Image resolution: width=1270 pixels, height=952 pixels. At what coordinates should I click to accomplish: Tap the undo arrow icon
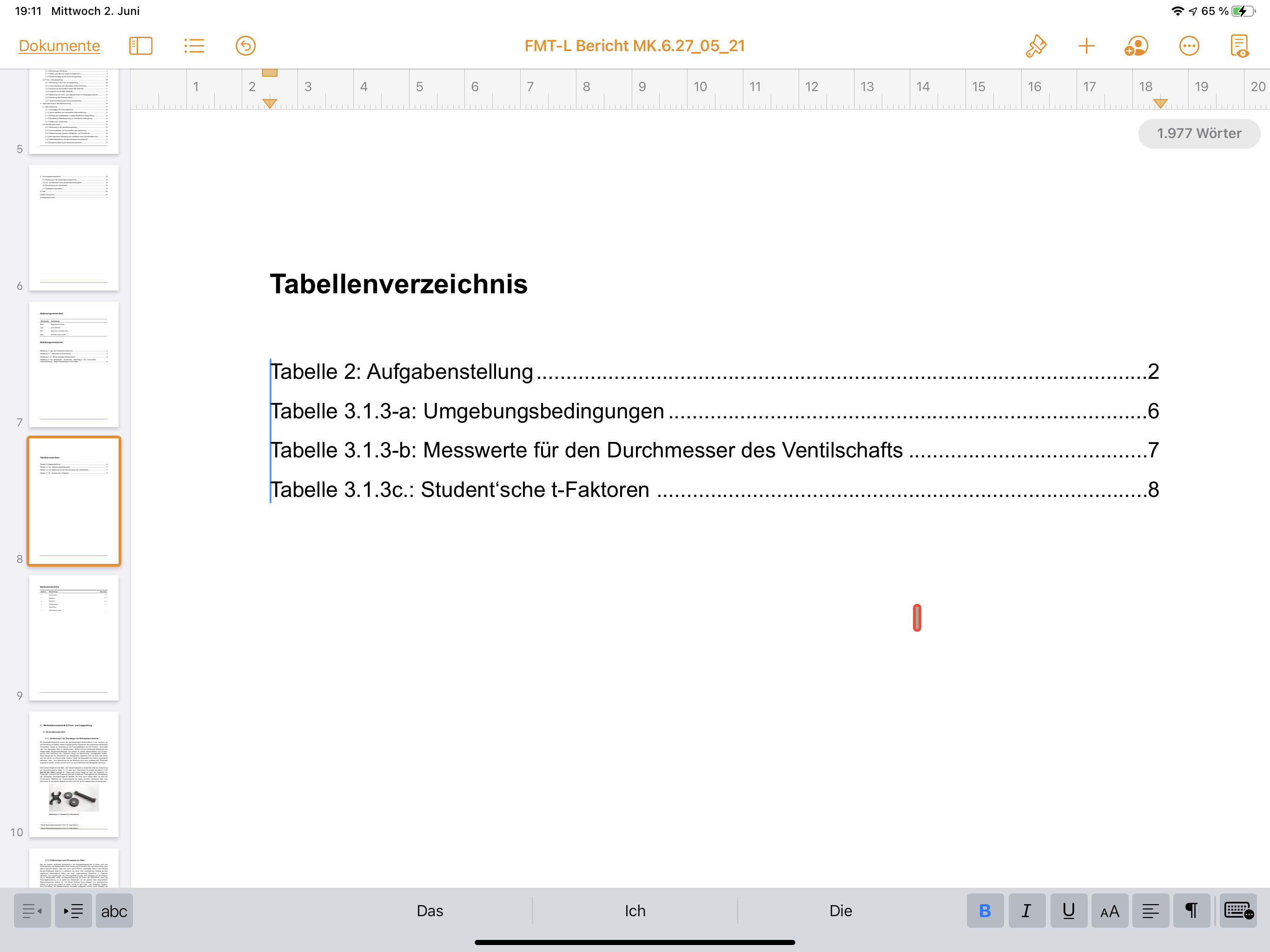pos(245,46)
